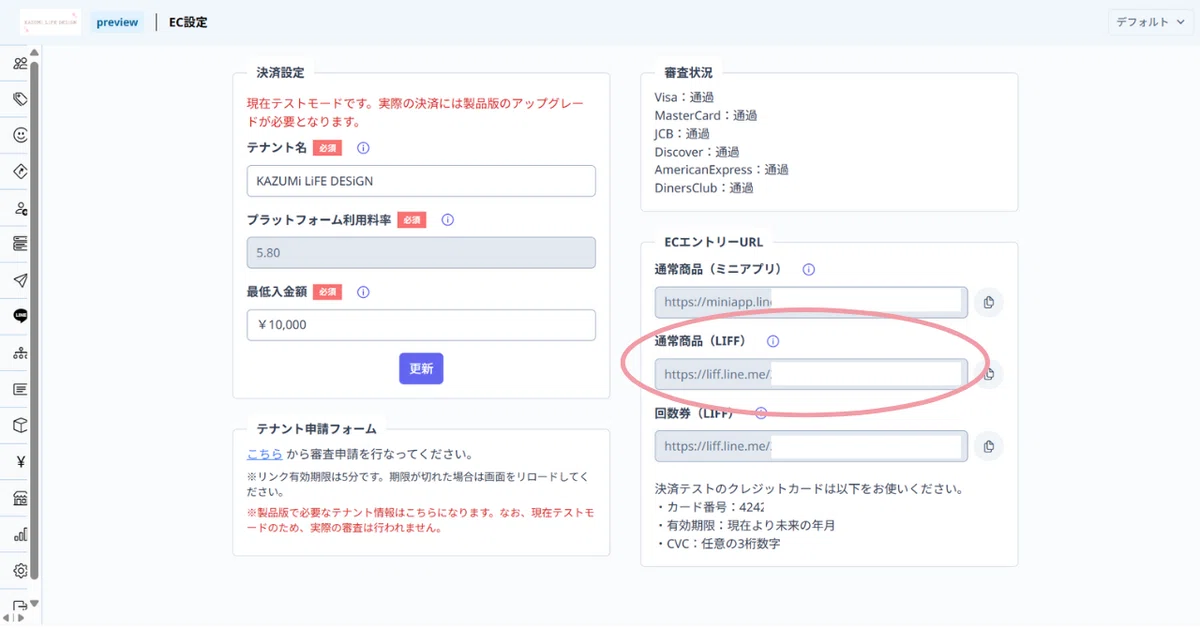
Task: Click the MasterCard:通過 status line
Action: 706,115
